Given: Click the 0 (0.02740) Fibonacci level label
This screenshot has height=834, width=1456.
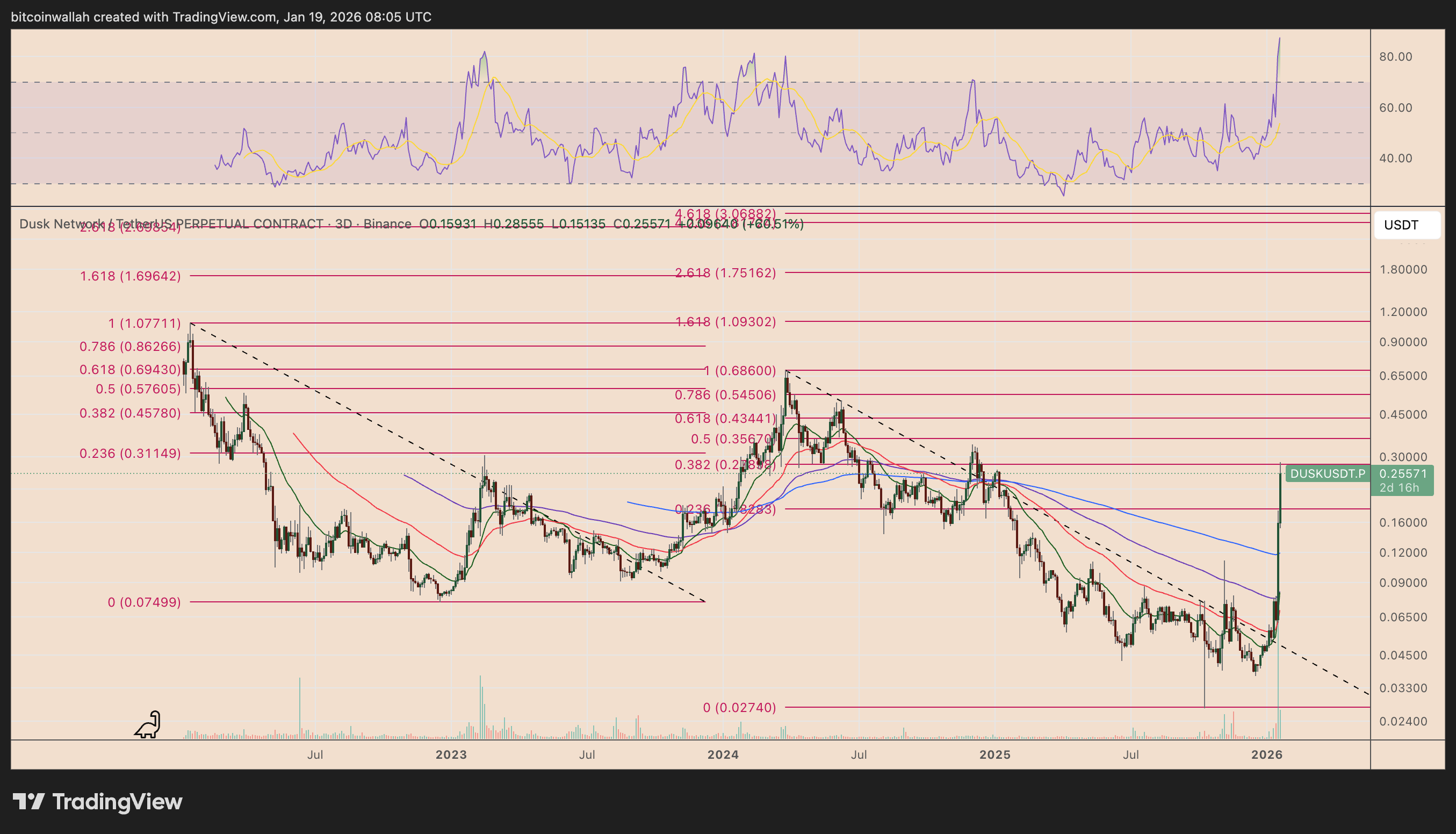Looking at the screenshot, I should 739,707.
